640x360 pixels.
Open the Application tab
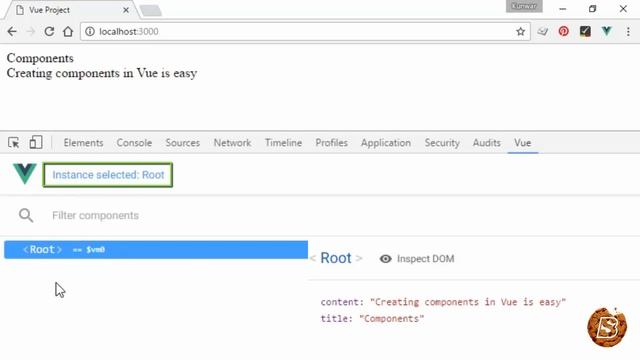click(x=386, y=143)
